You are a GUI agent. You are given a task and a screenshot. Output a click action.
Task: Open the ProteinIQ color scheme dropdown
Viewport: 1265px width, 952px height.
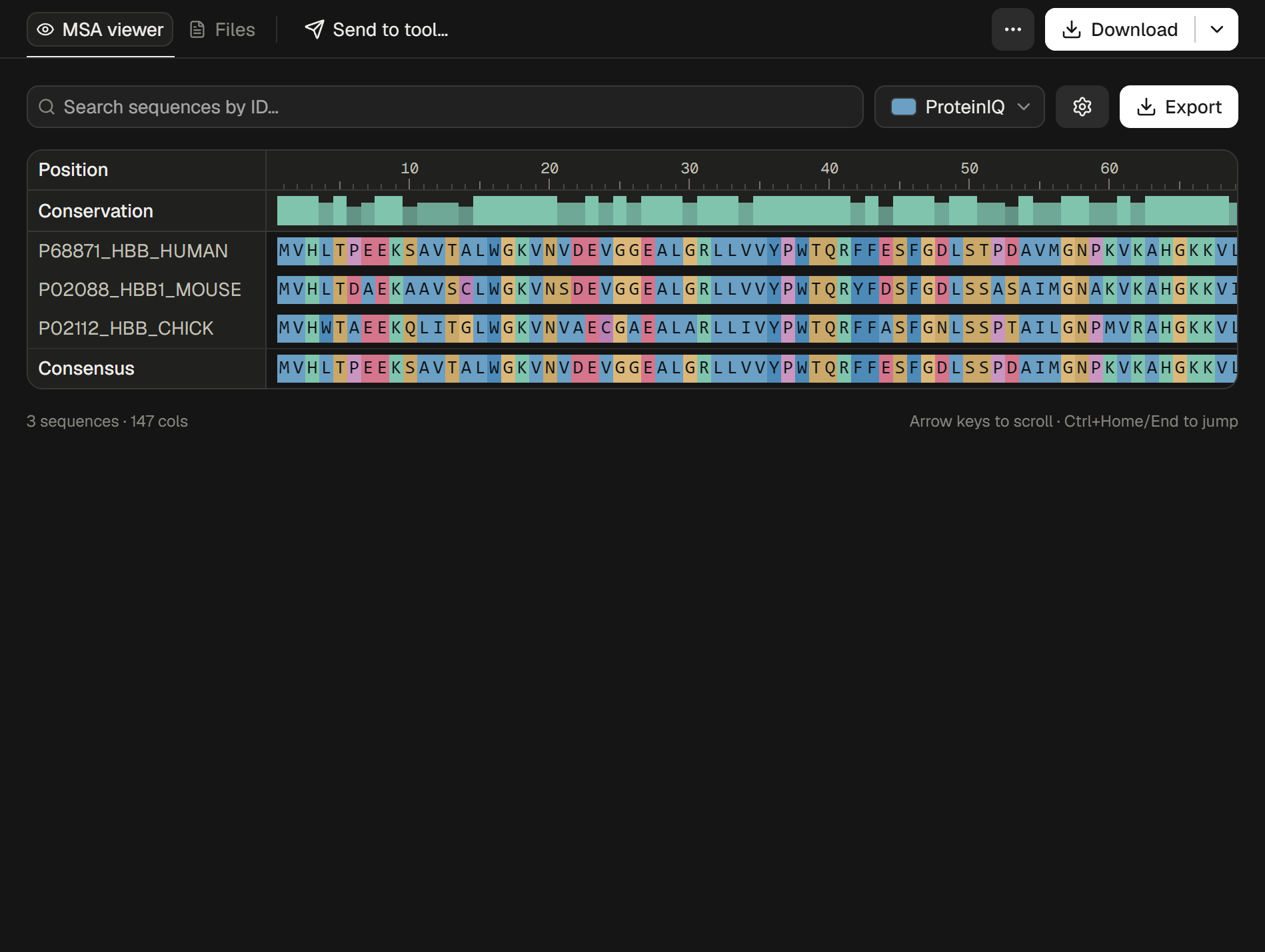pos(960,107)
